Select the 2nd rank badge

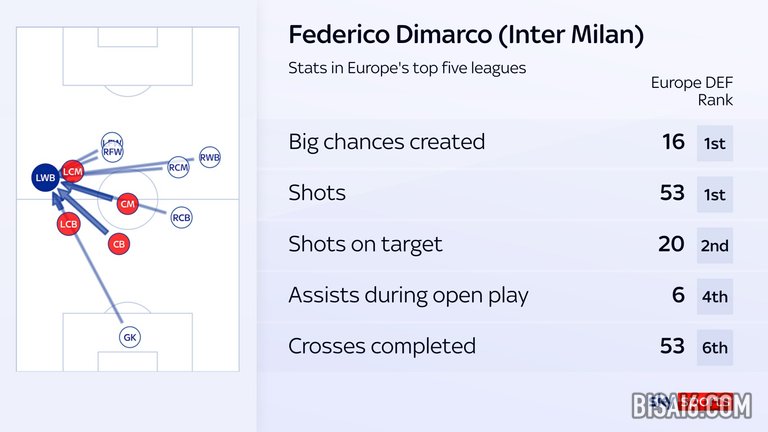coord(715,245)
